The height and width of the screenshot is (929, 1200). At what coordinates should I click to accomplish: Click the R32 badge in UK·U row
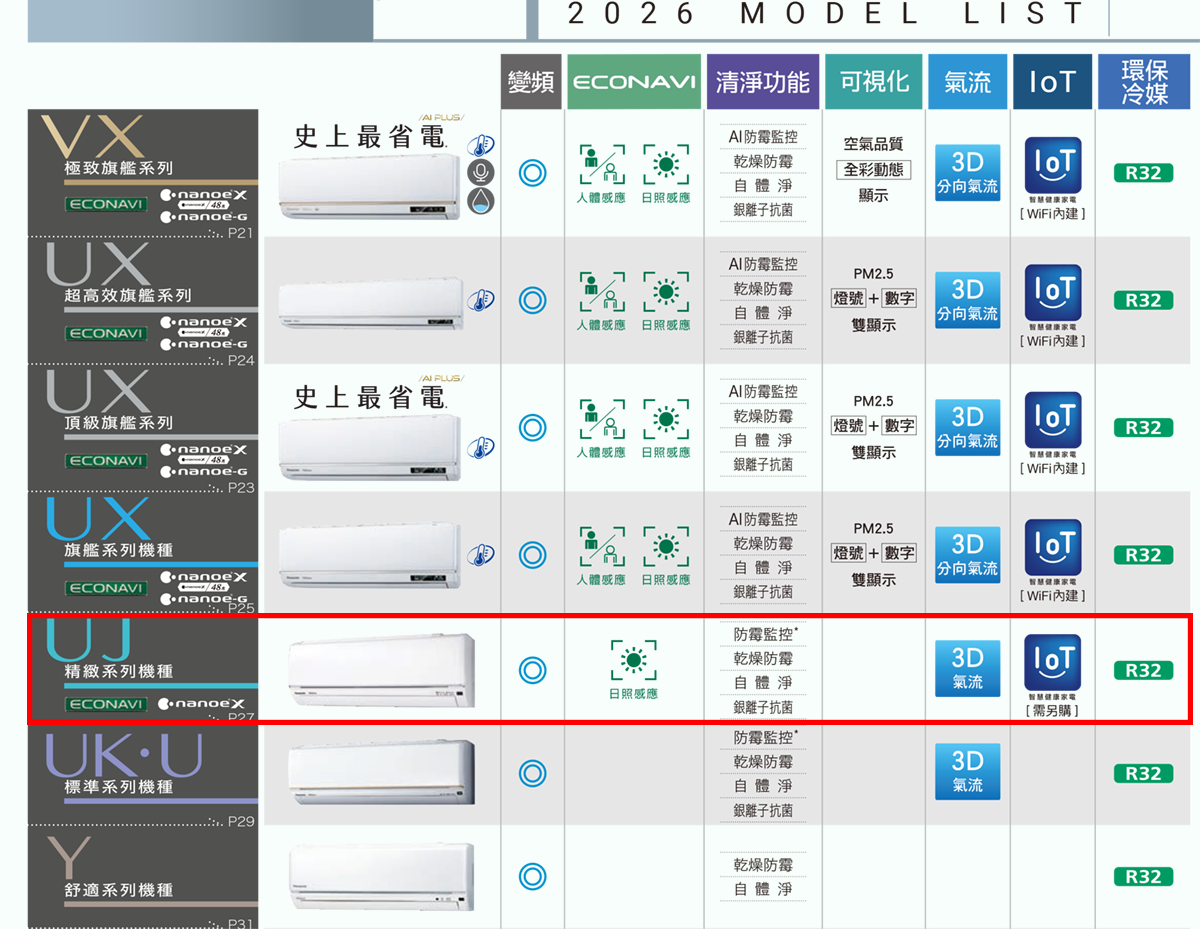(x=1143, y=773)
